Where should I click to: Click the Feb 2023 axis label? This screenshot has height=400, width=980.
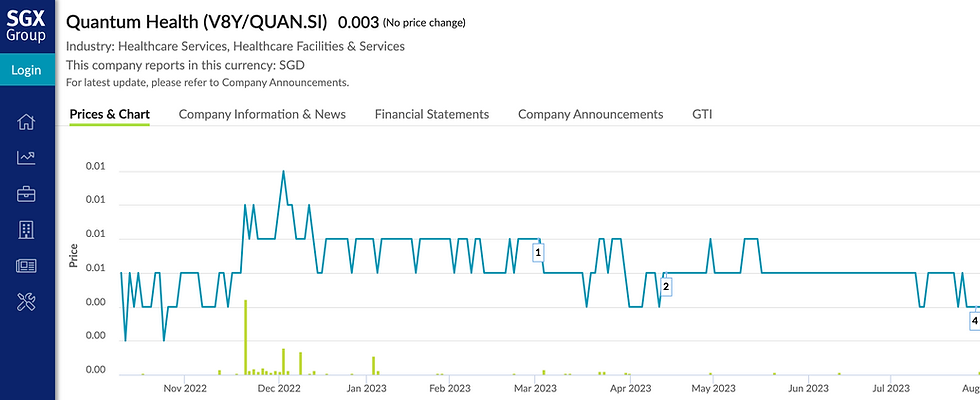point(449,388)
